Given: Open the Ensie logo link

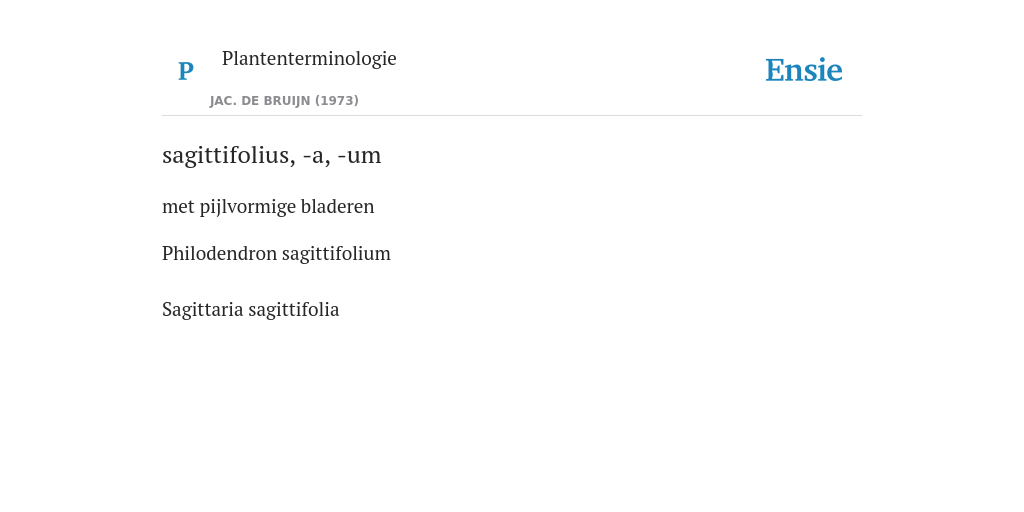Looking at the screenshot, I should pyautogui.click(x=804, y=70).
